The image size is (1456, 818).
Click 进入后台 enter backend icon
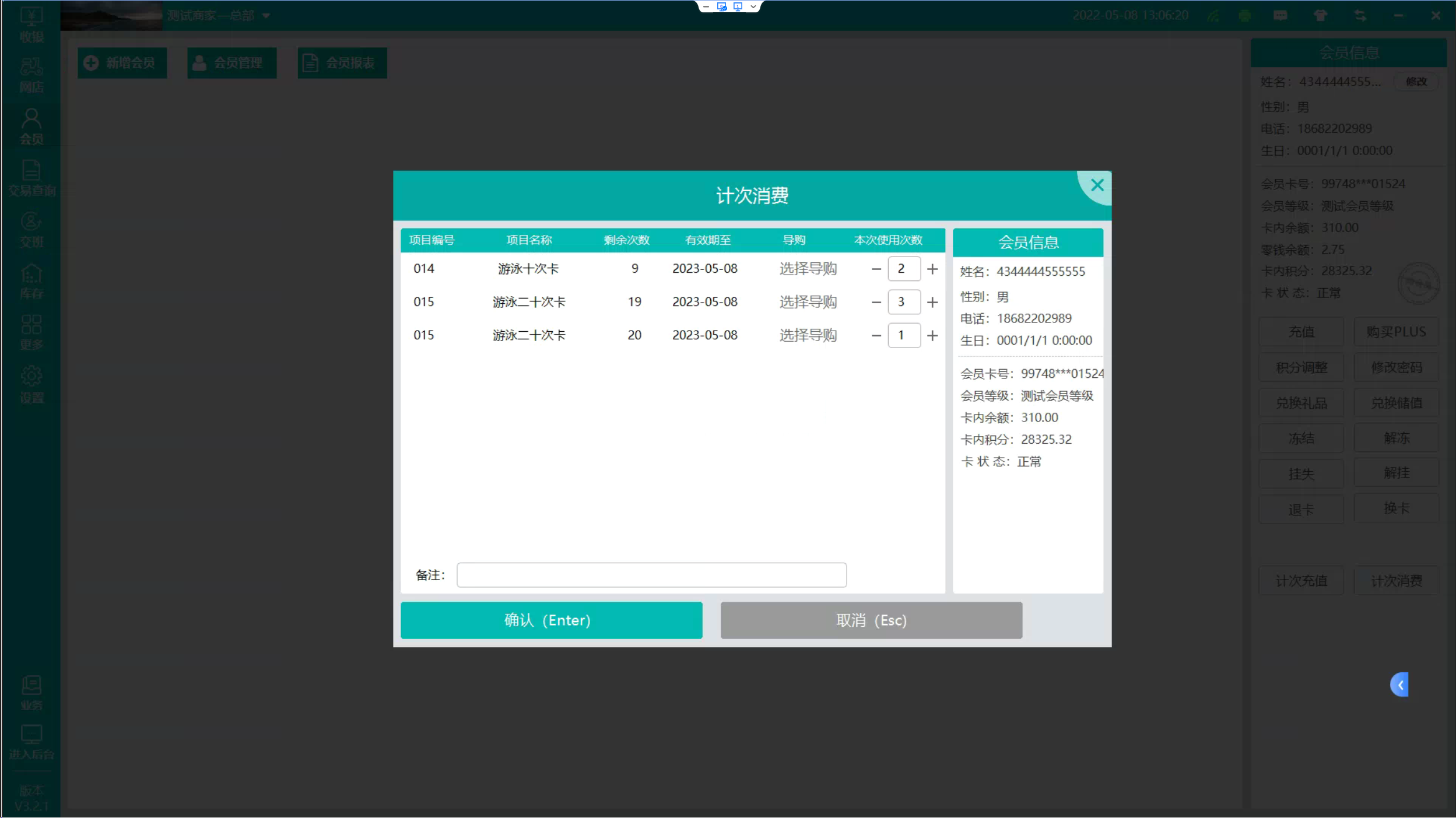tap(31, 742)
